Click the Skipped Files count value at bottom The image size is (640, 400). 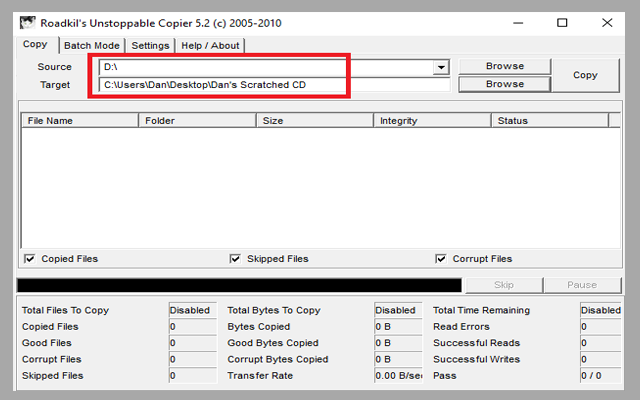pos(193,376)
